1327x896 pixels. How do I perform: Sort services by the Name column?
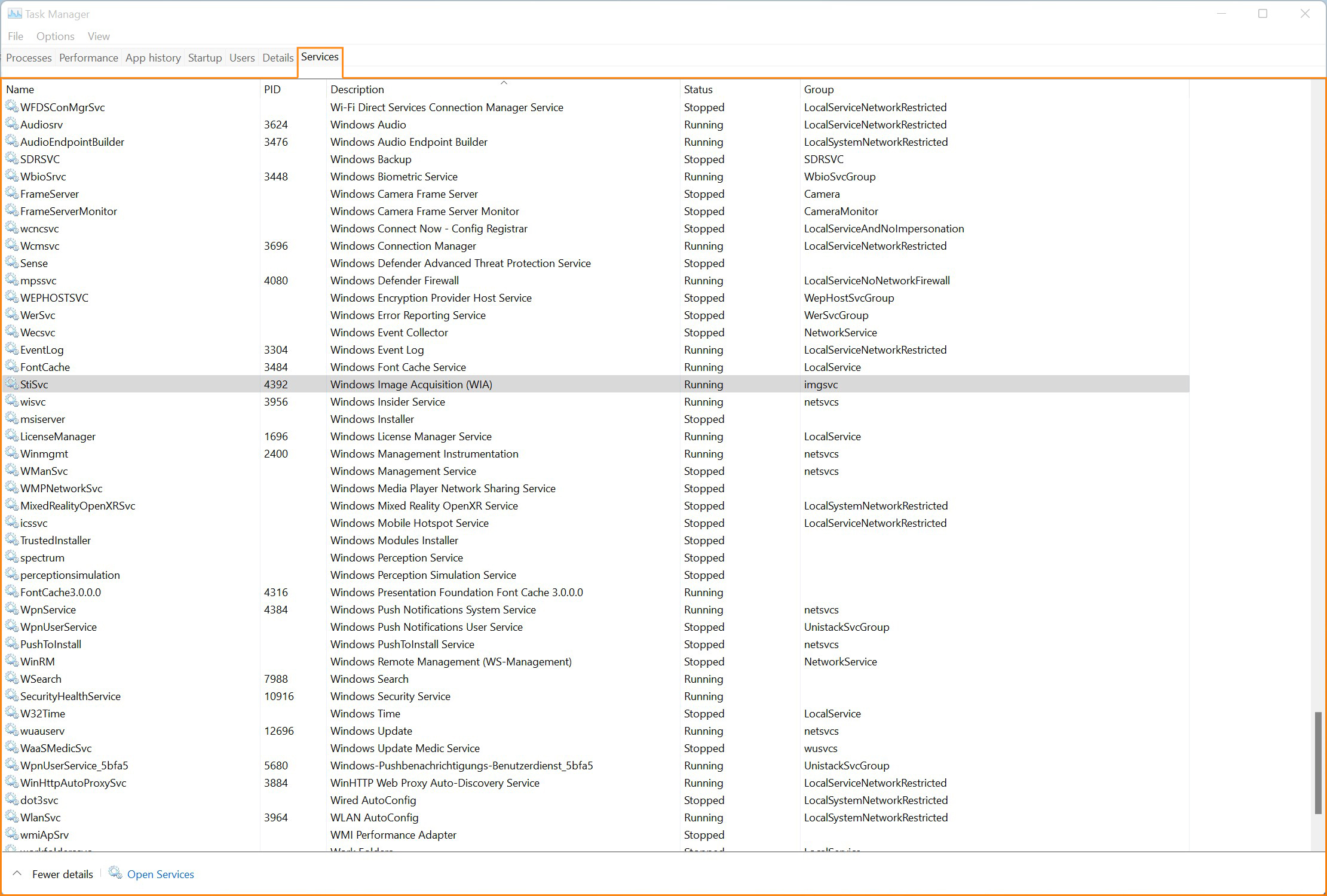click(131, 89)
